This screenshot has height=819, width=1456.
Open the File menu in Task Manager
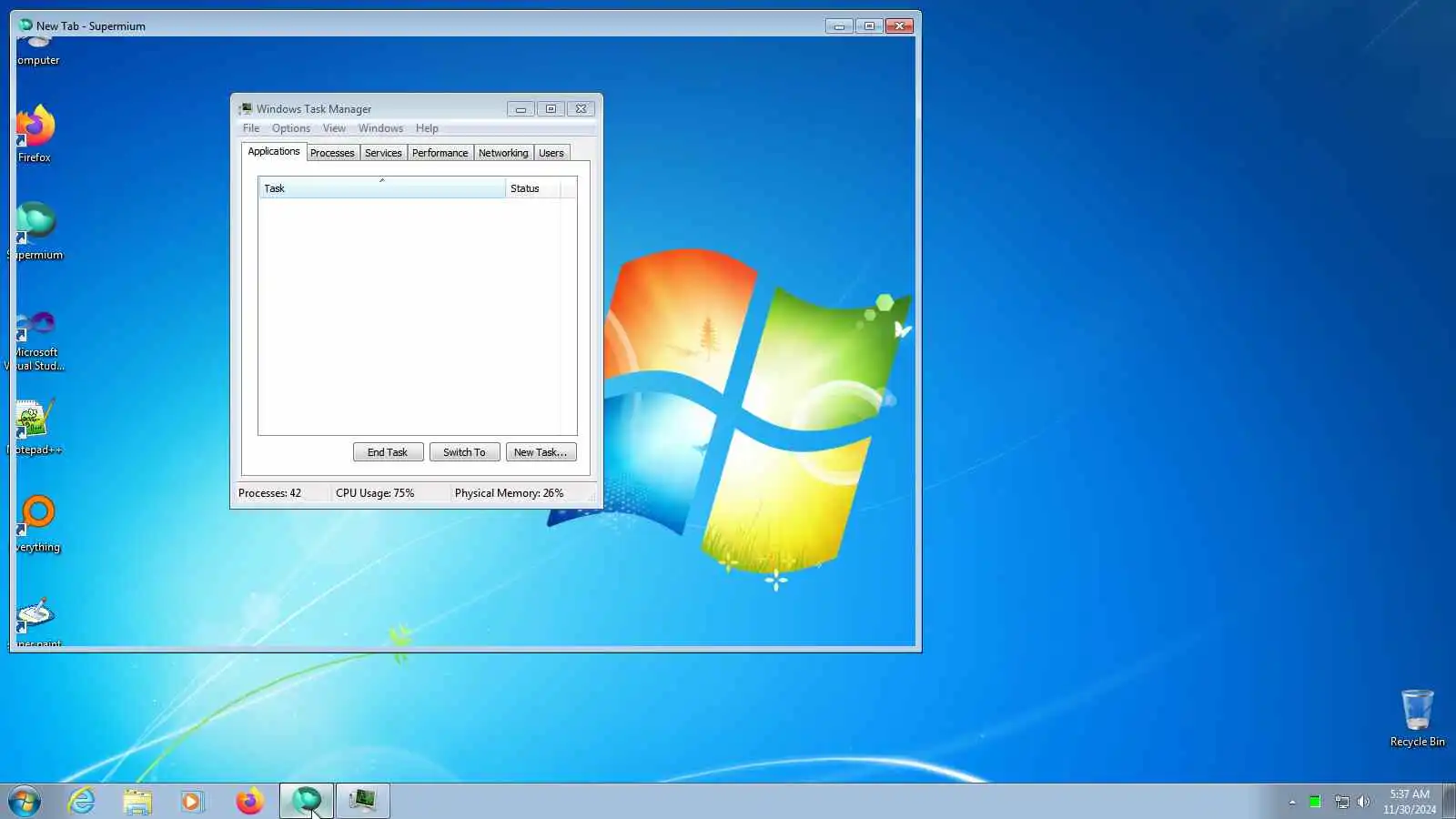[x=251, y=128]
